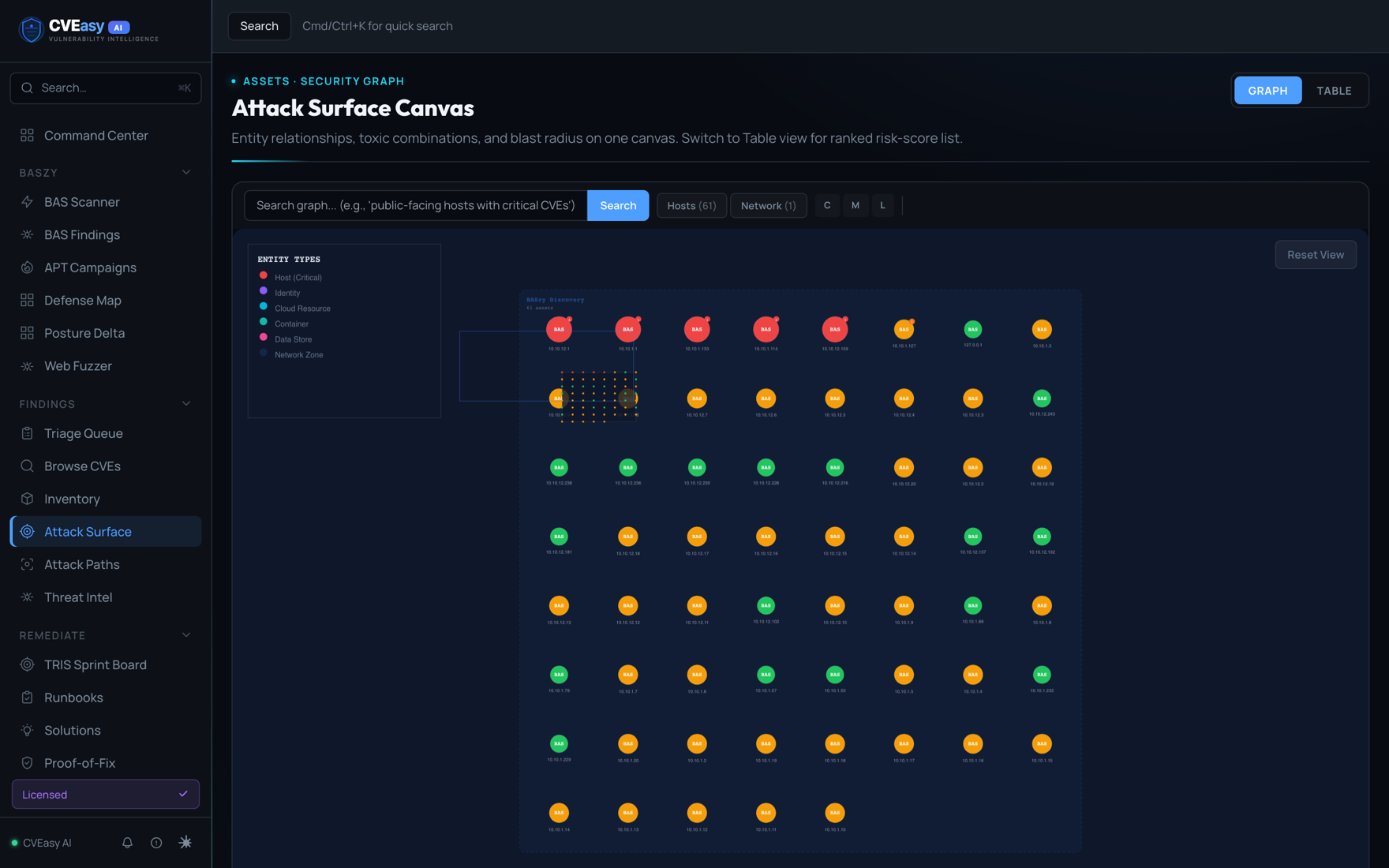Viewport: 1389px width, 868px height.
Task: Select host node 10.10.12.159
Action: 835,329
